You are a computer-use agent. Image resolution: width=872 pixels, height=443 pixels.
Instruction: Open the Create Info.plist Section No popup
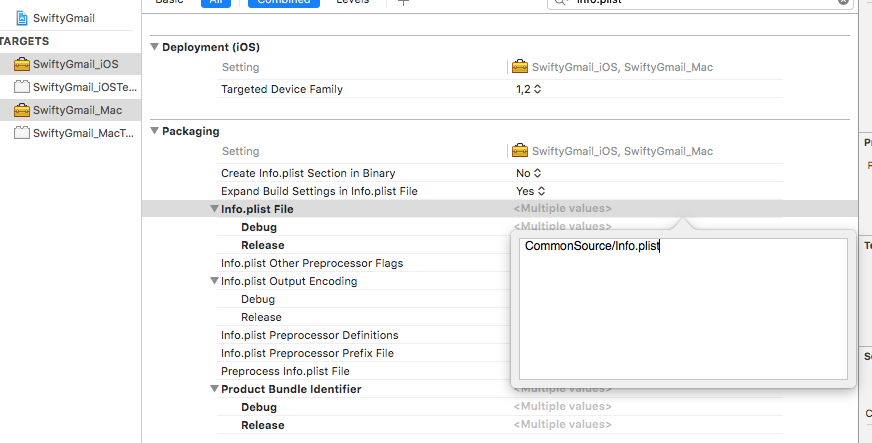tap(528, 173)
